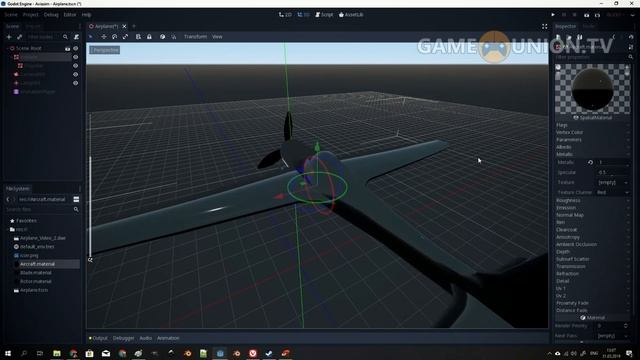This screenshot has width=640, height=360.
Task: Click the inspector history back arrow icon
Action: [613, 37]
